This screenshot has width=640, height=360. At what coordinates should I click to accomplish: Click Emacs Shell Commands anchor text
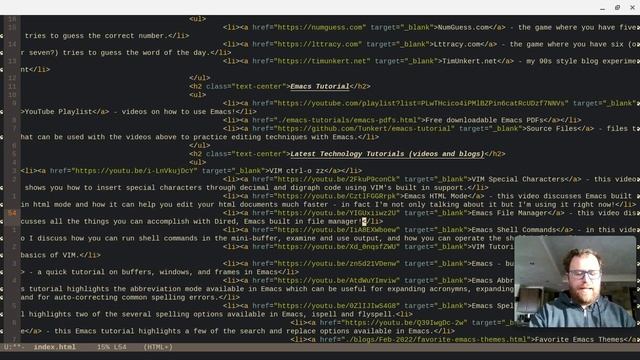point(514,230)
